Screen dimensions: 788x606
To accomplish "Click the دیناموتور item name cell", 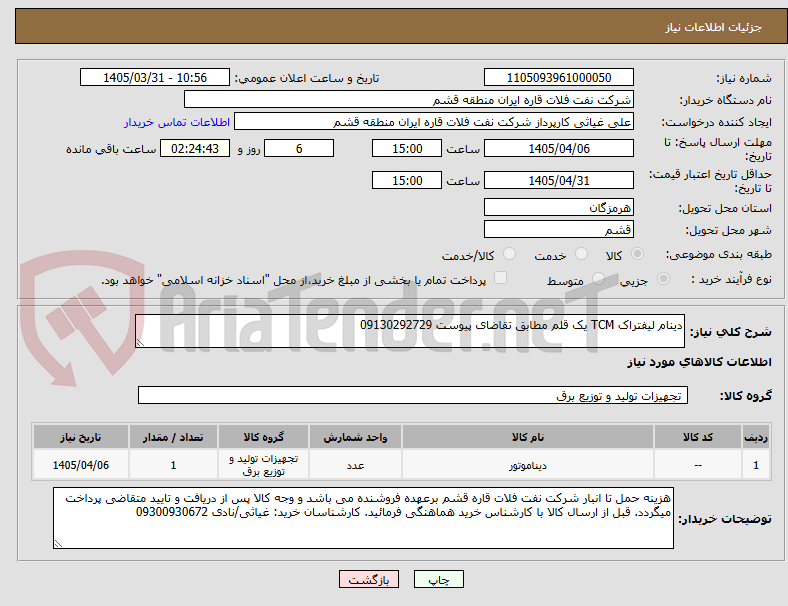I will (x=528, y=465).
